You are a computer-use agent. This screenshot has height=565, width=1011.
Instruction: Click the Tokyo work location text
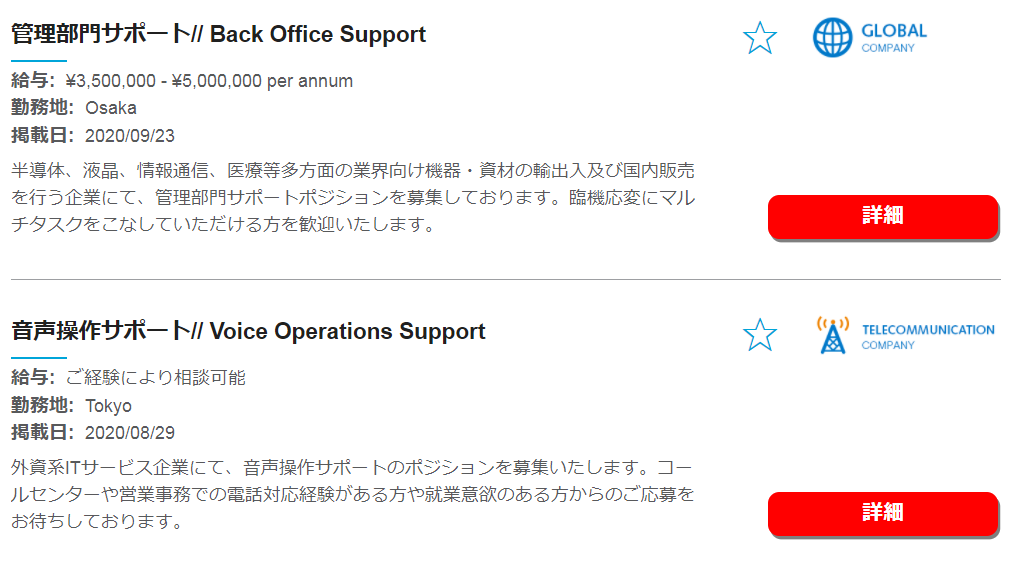(108, 406)
